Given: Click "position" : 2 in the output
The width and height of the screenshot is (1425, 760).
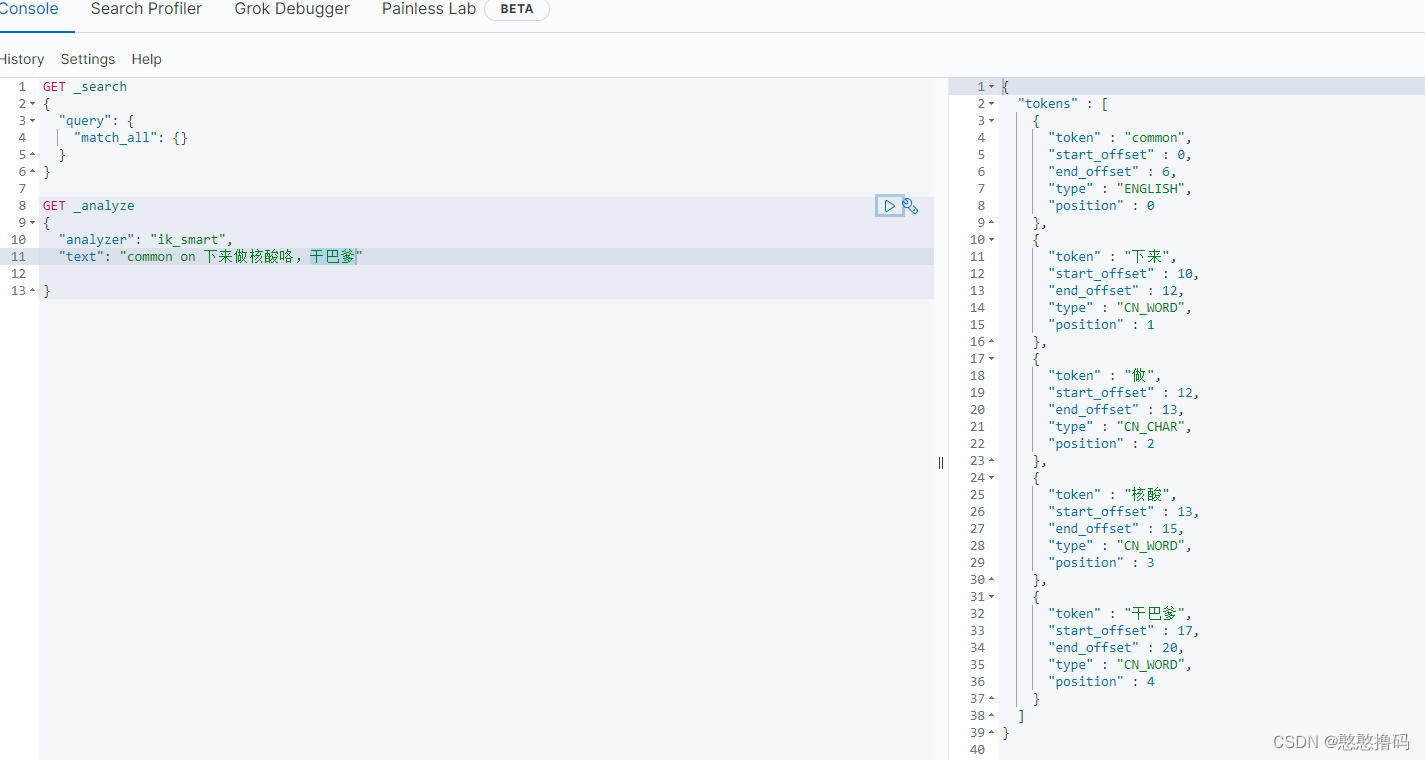Looking at the screenshot, I should 1101,444.
